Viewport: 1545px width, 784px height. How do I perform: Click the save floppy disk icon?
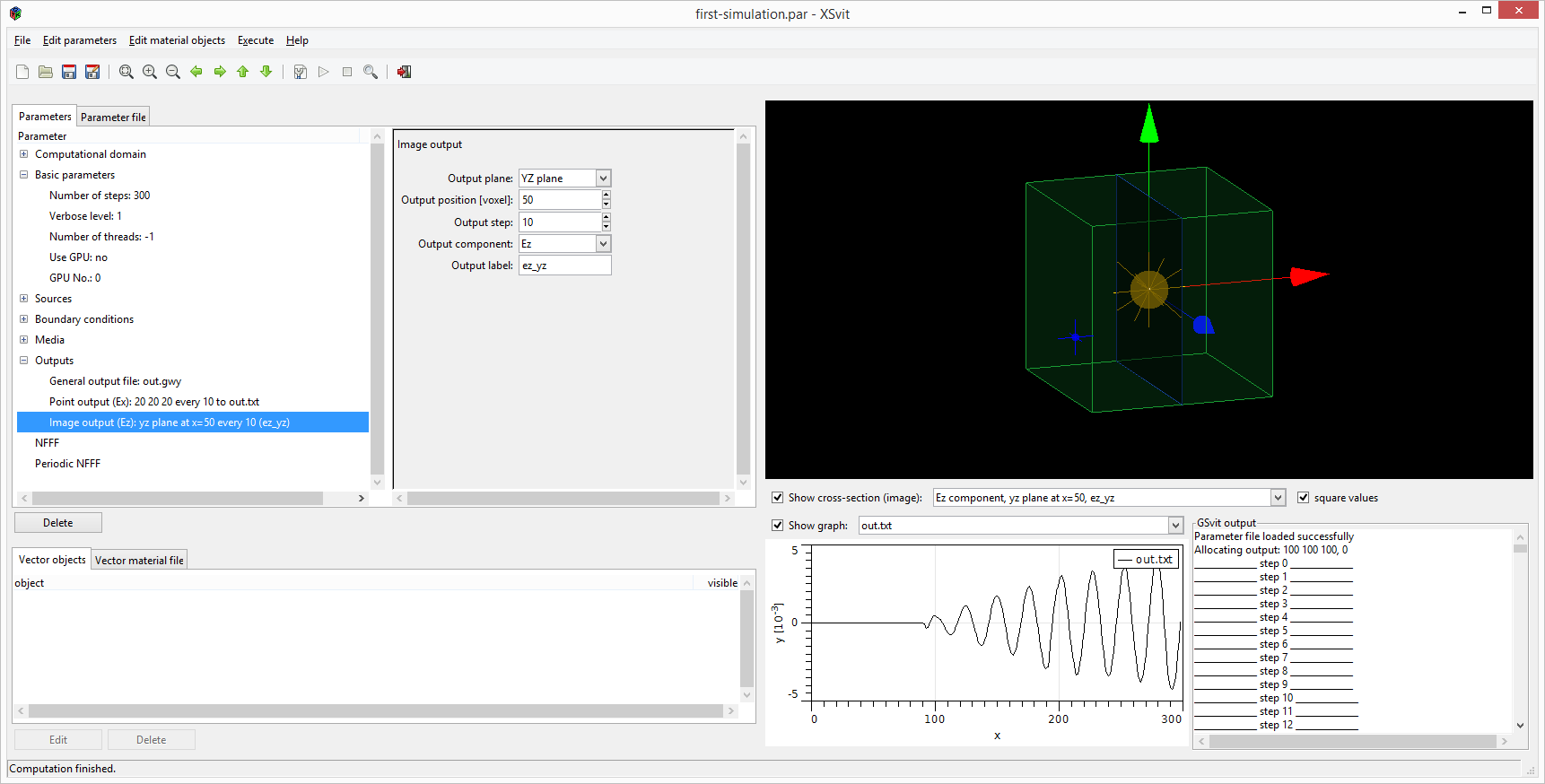point(69,72)
